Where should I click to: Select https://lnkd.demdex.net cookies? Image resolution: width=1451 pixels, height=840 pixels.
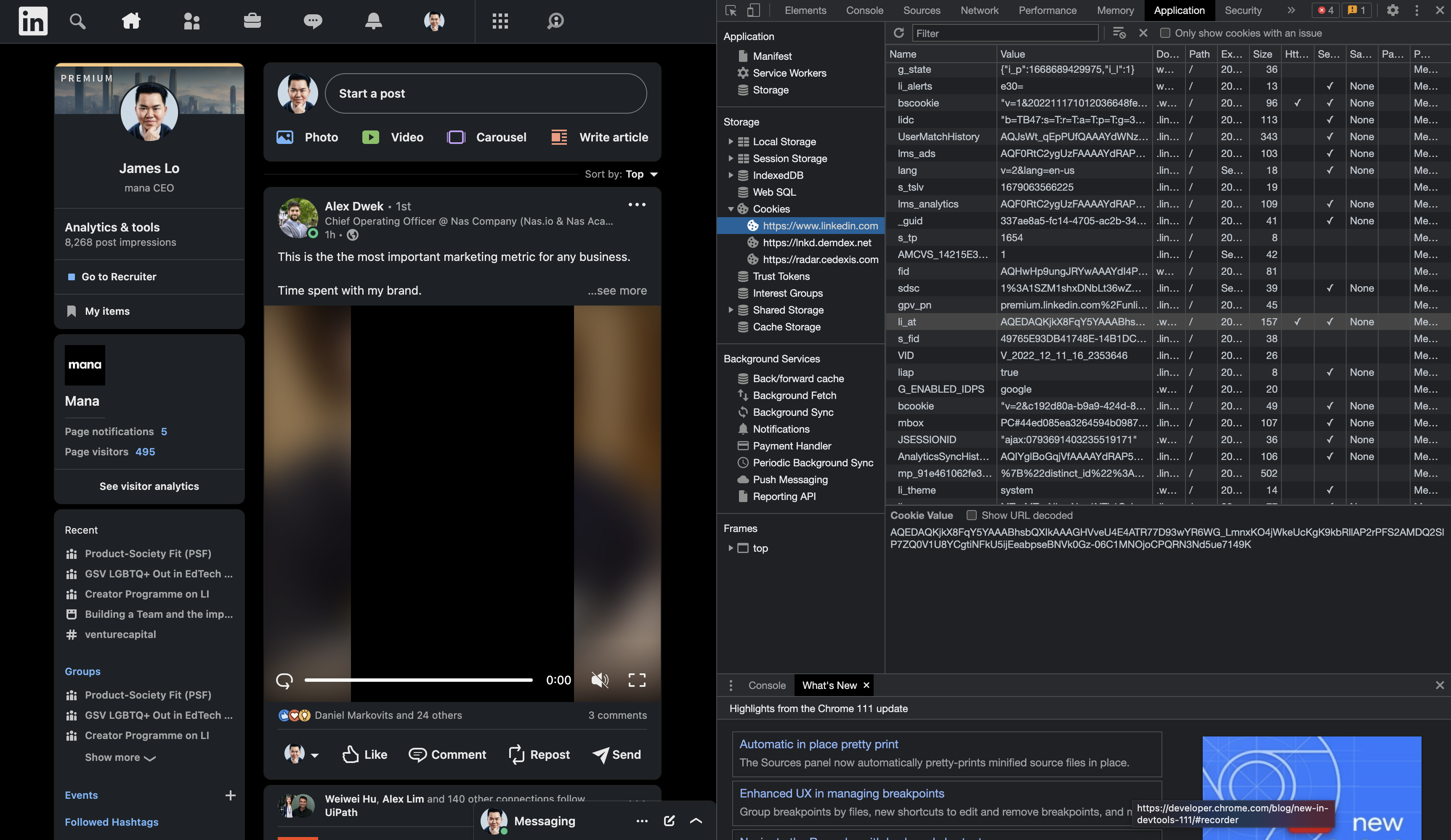pos(816,242)
